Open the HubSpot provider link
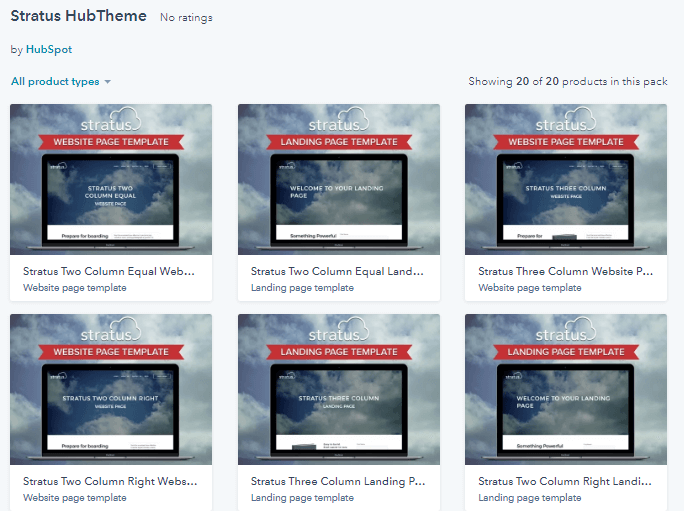Viewport: 684px width, 511px height. tap(49, 49)
